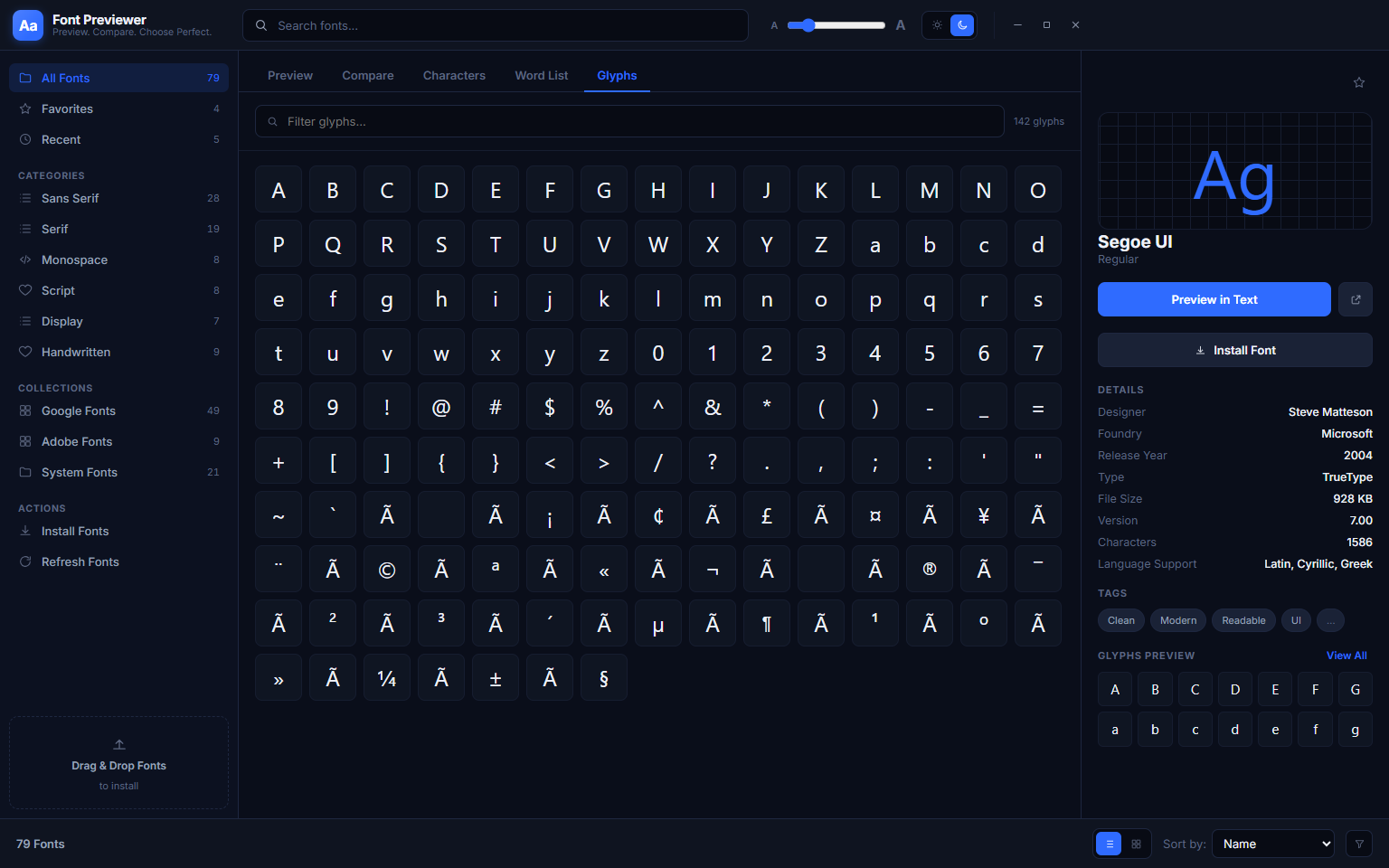
Task: Select the © copyright glyph cell
Action: pos(387,570)
